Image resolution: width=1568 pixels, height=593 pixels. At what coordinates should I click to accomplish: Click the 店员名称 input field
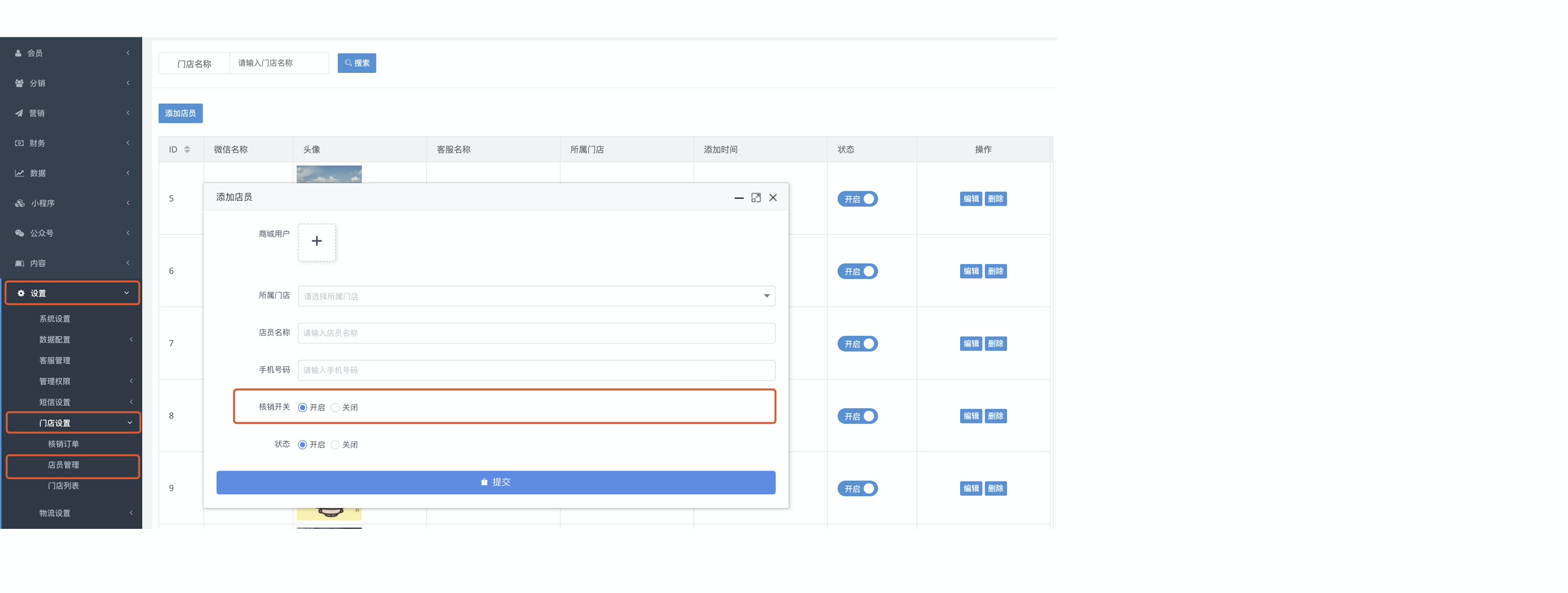536,333
